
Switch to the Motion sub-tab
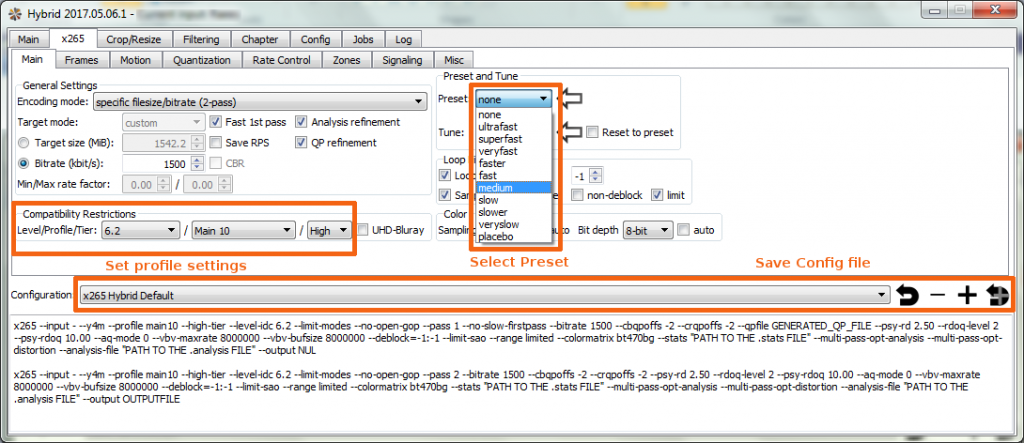pyautogui.click(x=135, y=60)
